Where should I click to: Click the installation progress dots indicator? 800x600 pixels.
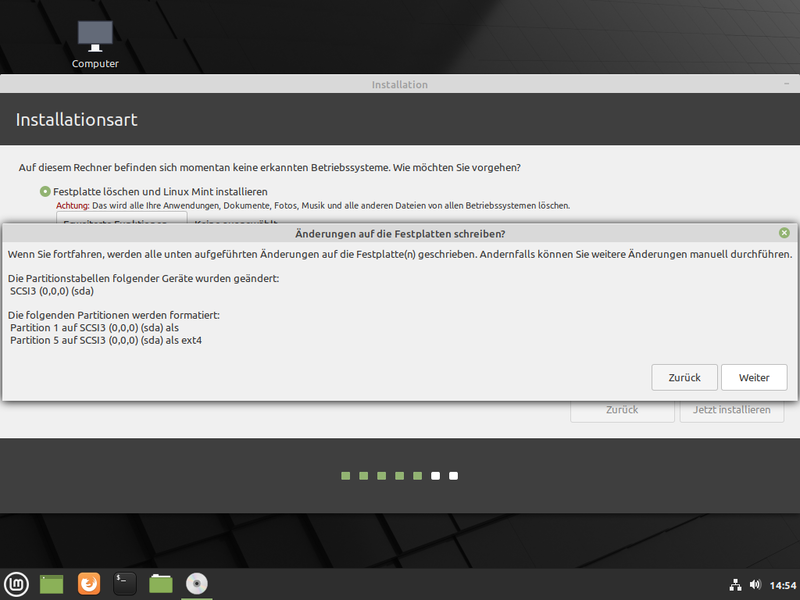[x=399, y=476]
